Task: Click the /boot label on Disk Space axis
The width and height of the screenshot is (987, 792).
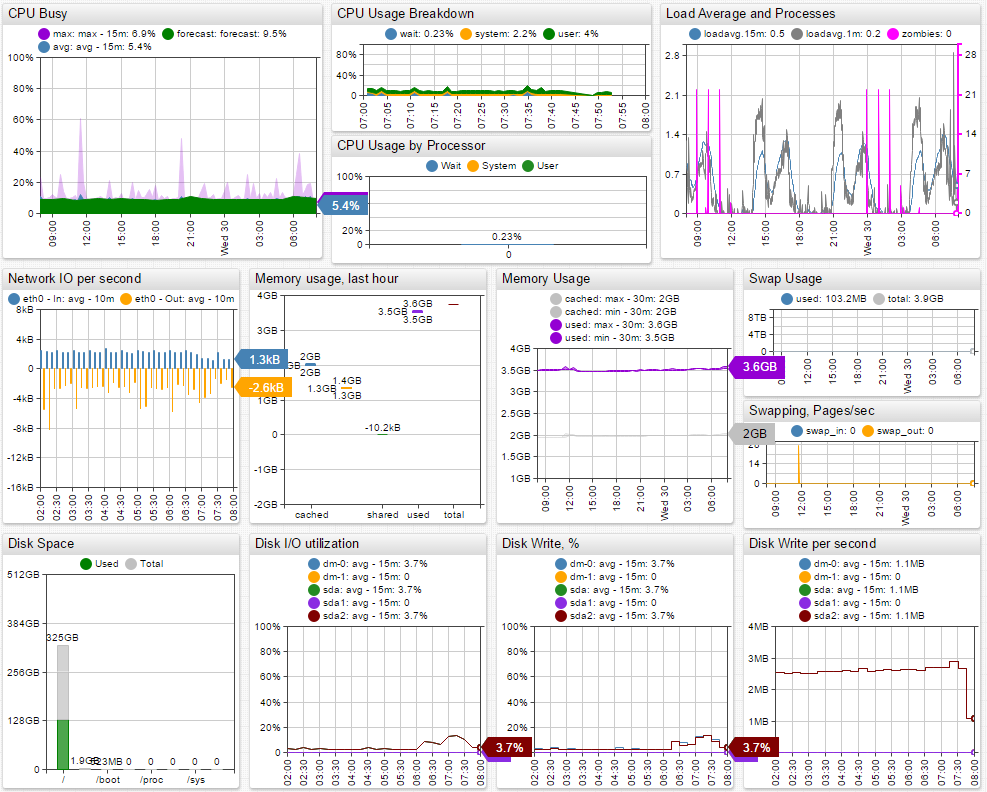Action: pyautogui.click(x=108, y=779)
